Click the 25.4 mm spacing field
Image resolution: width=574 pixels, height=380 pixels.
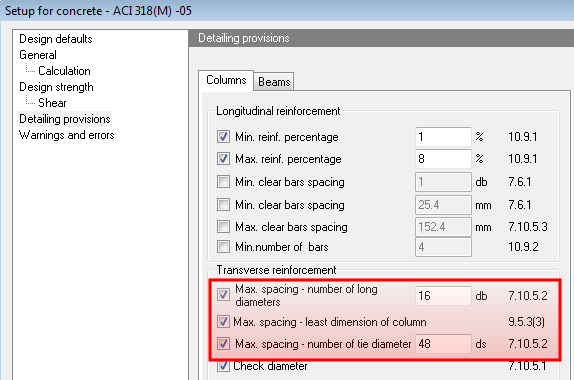coord(443,204)
